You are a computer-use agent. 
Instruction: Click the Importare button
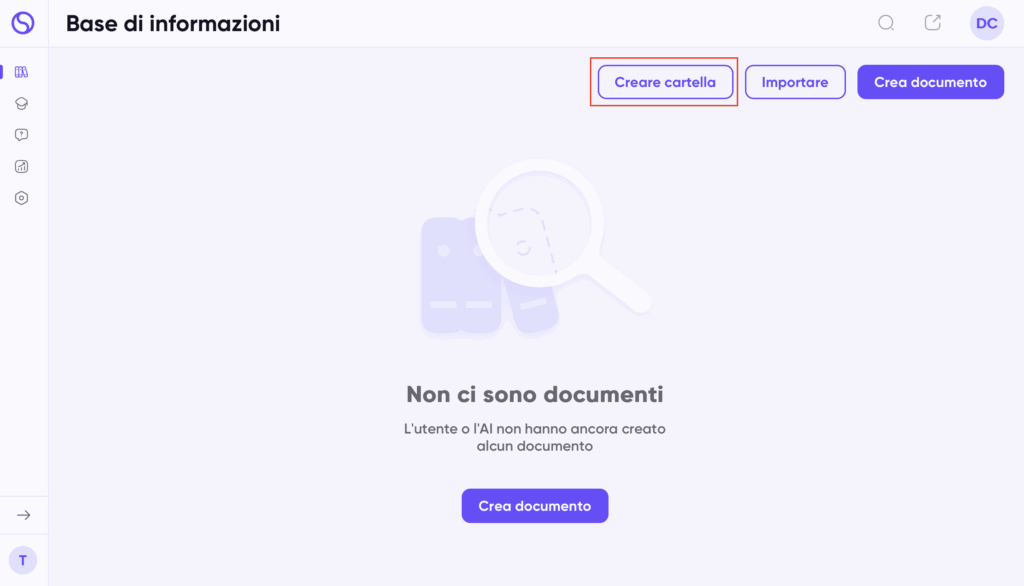pos(795,82)
